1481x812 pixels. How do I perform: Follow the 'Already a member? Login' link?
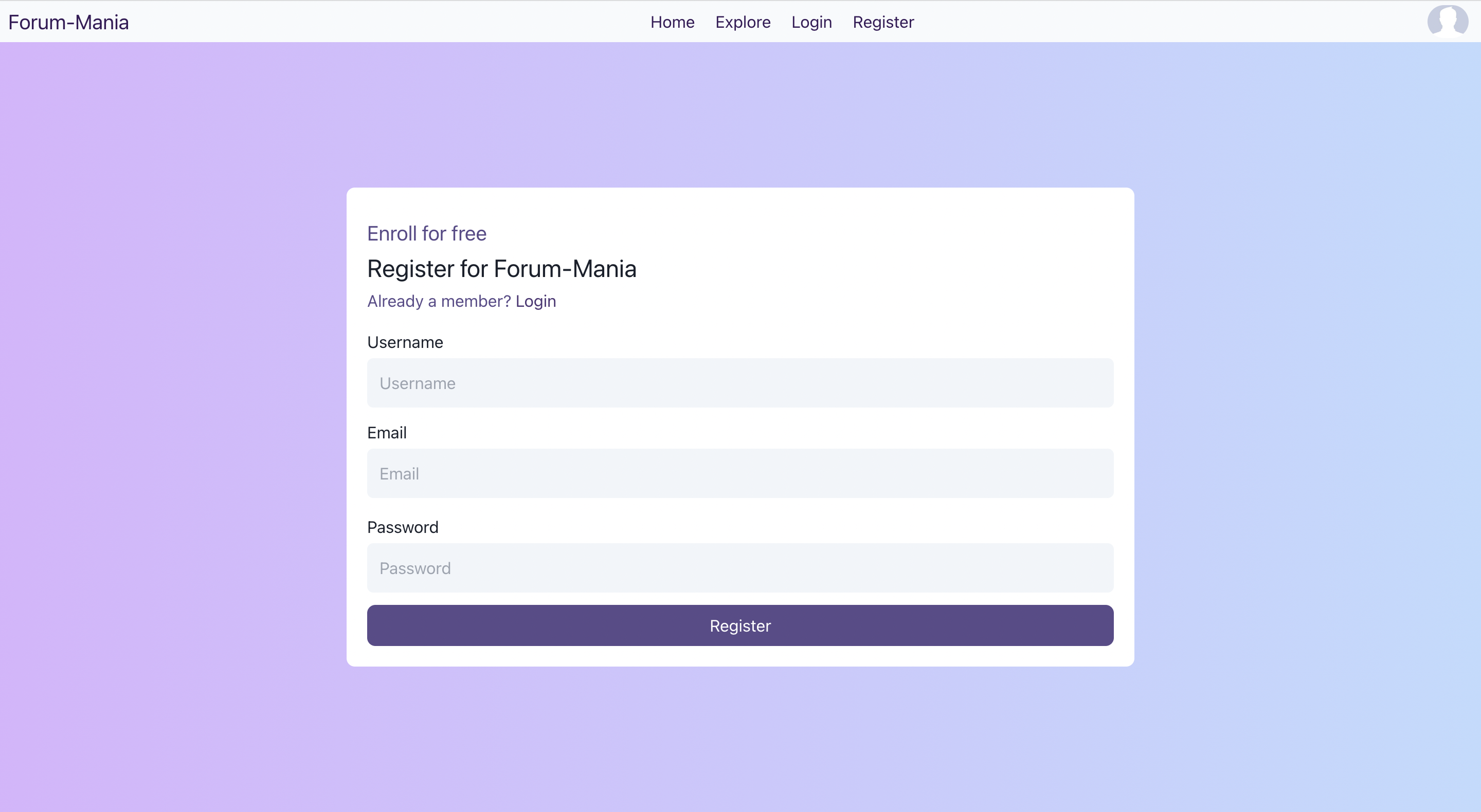[461, 301]
